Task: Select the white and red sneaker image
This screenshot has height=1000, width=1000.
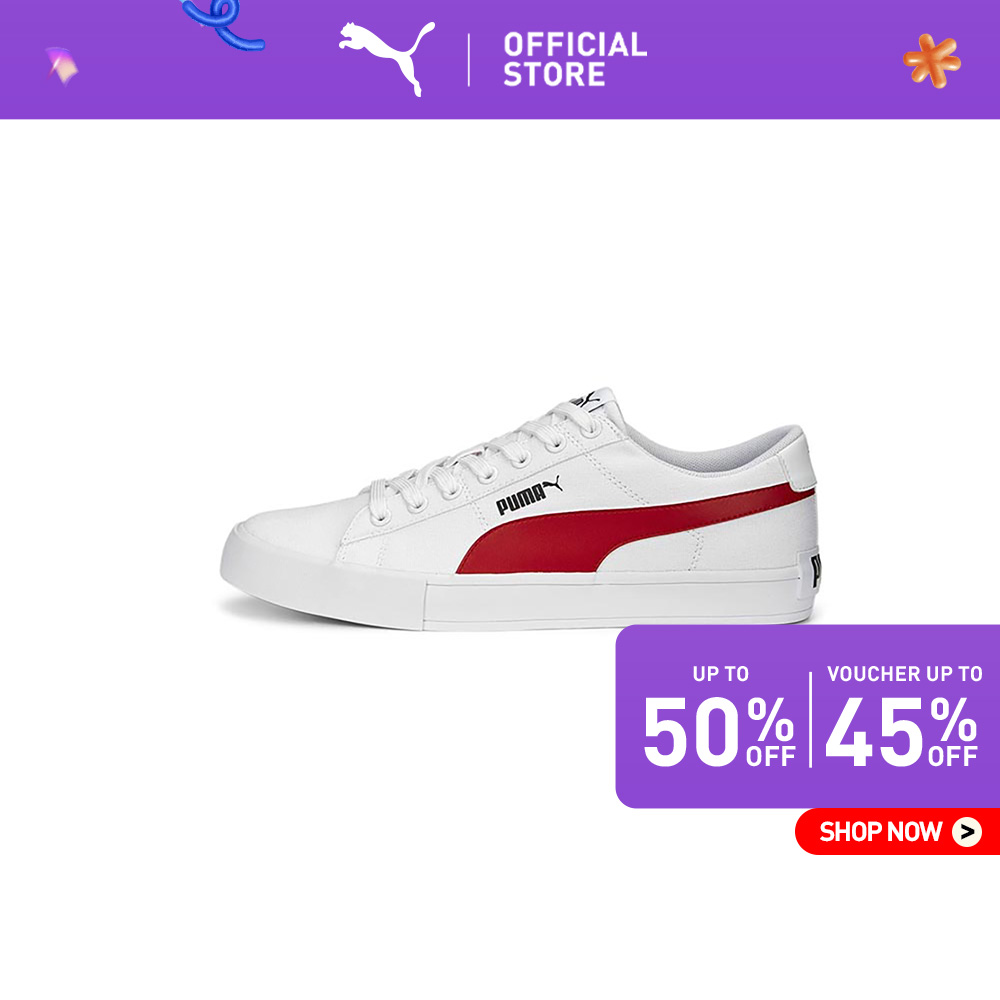Action: (520, 510)
